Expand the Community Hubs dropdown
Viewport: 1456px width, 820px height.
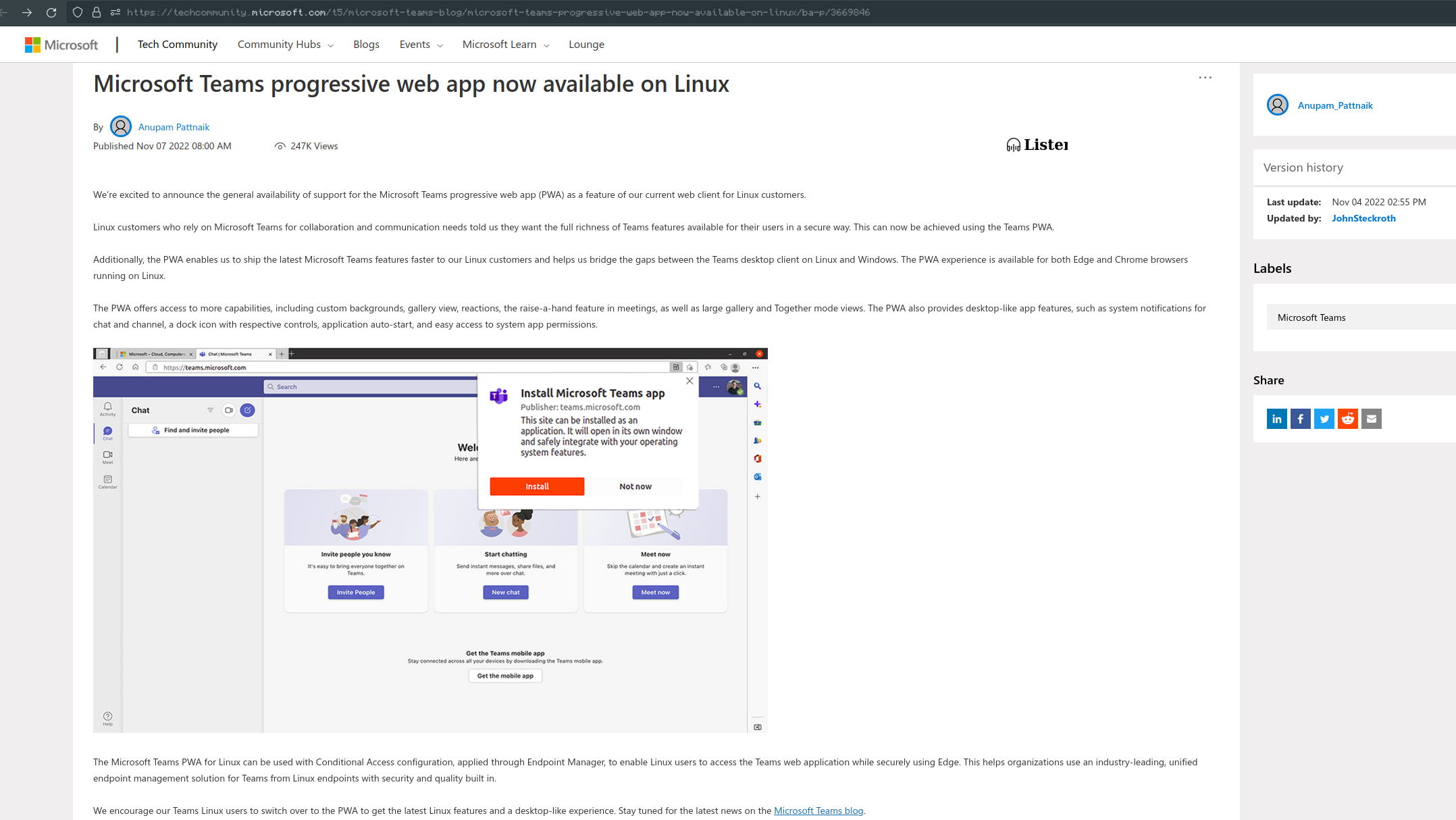click(285, 44)
